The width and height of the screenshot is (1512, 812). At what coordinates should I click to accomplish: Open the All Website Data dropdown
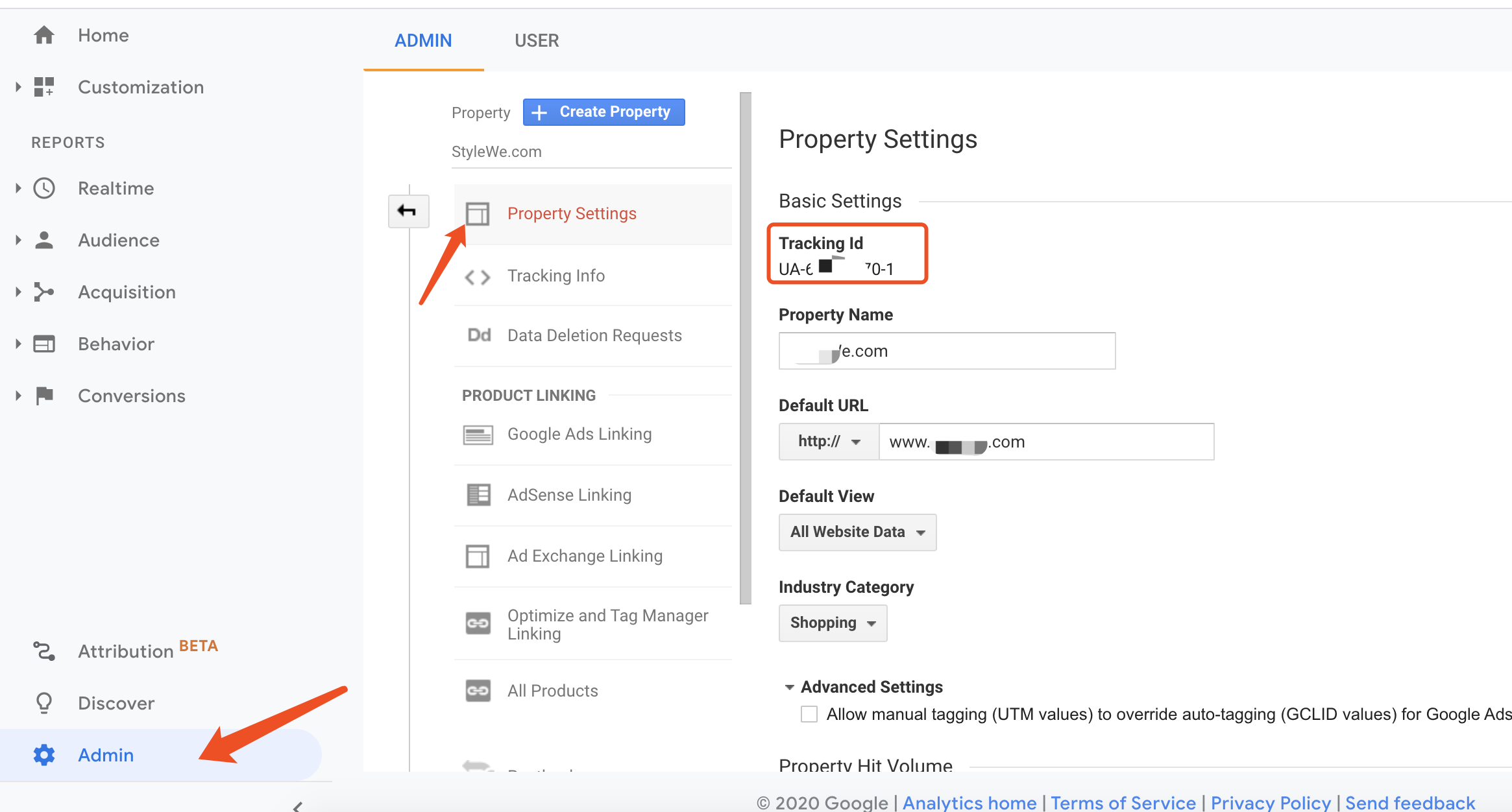(858, 532)
